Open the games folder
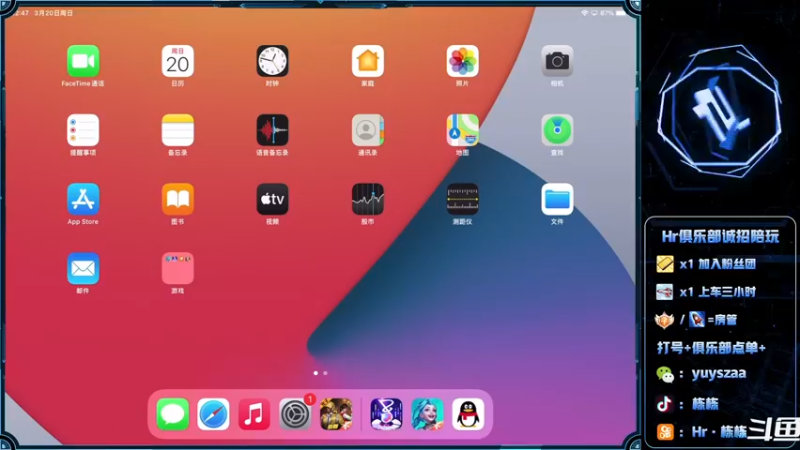 [x=178, y=268]
